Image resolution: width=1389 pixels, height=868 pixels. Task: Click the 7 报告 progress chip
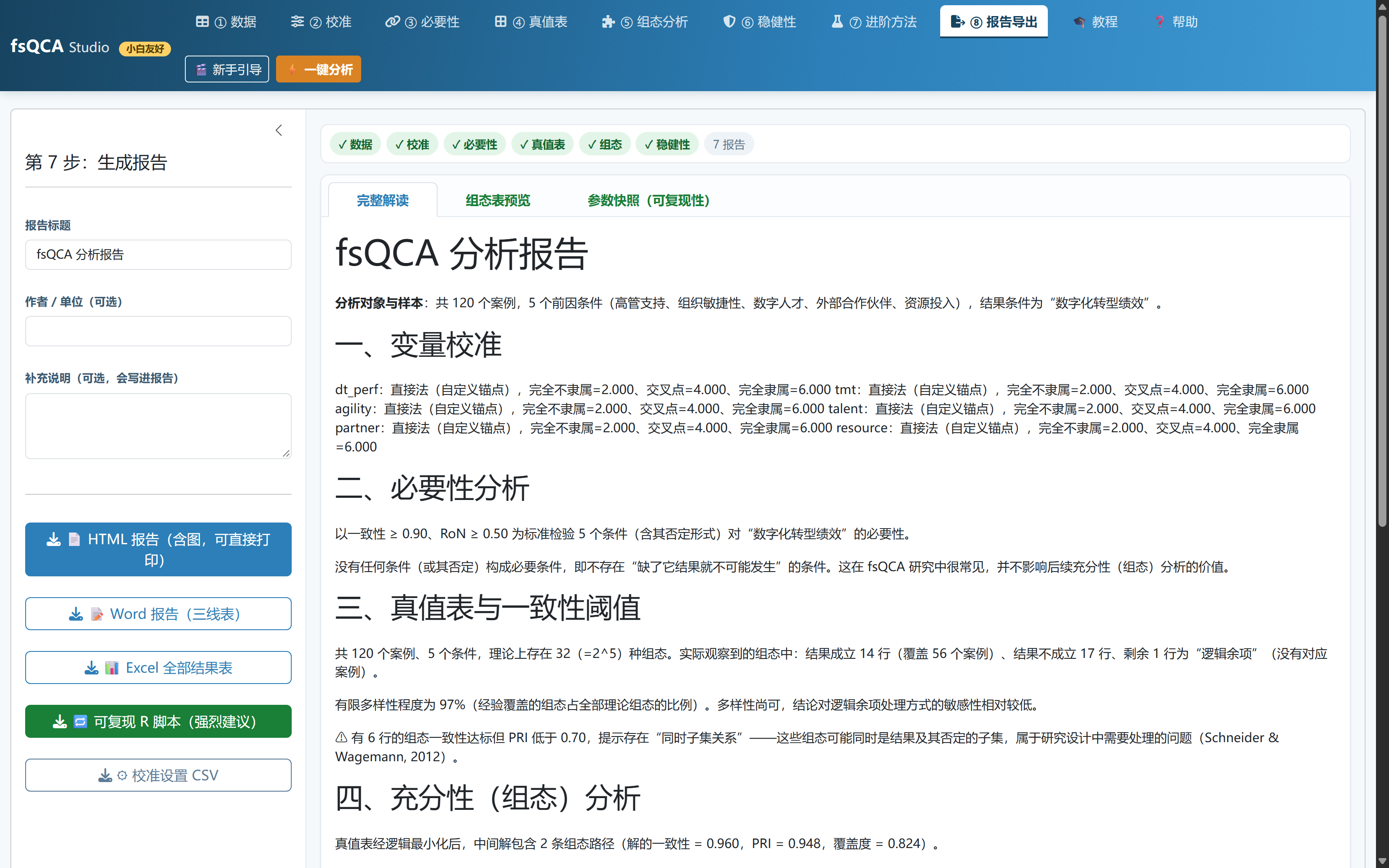pos(729,144)
